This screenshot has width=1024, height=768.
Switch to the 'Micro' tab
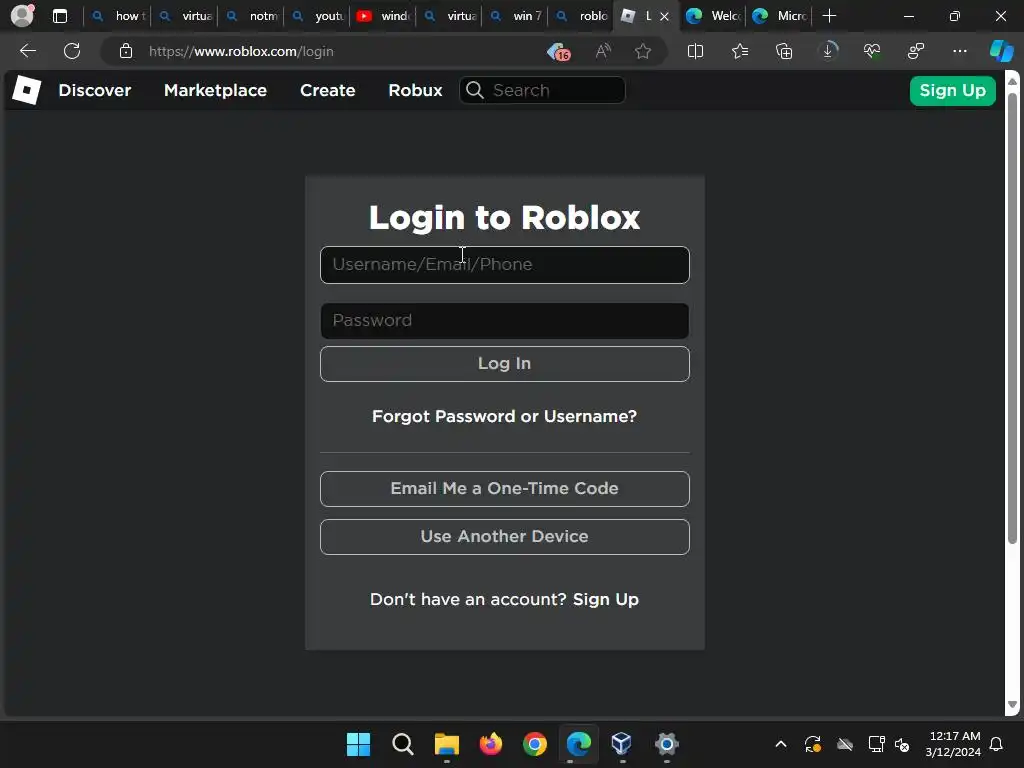pos(779,16)
